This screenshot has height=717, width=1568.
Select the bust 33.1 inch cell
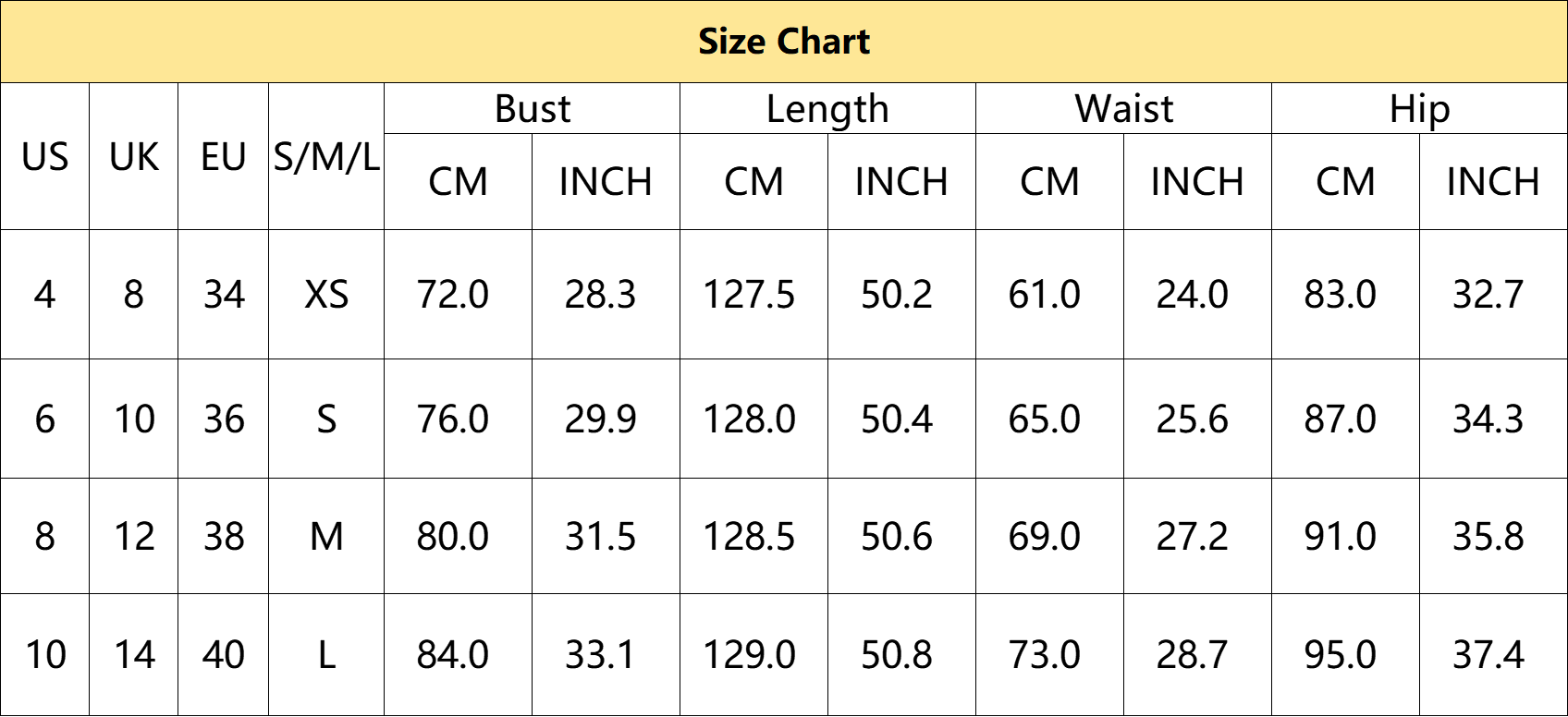606,654
